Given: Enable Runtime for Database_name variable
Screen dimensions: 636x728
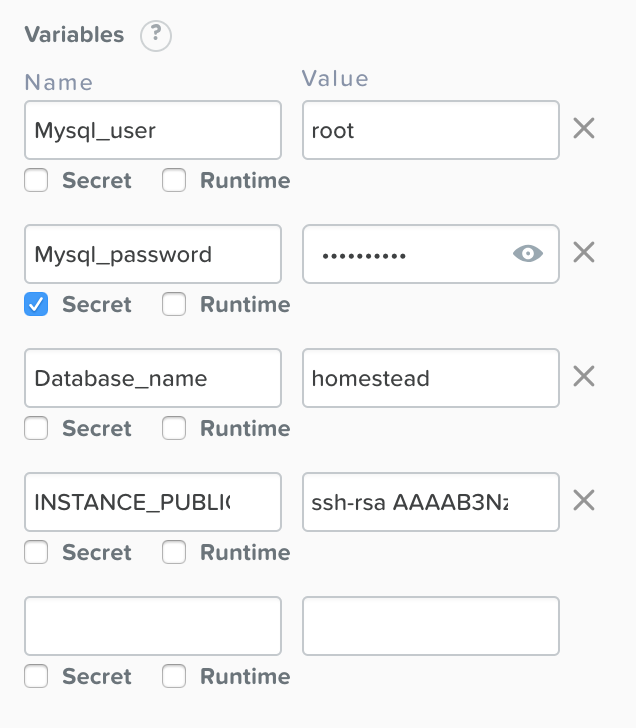Looking at the screenshot, I should pyautogui.click(x=174, y=428).
